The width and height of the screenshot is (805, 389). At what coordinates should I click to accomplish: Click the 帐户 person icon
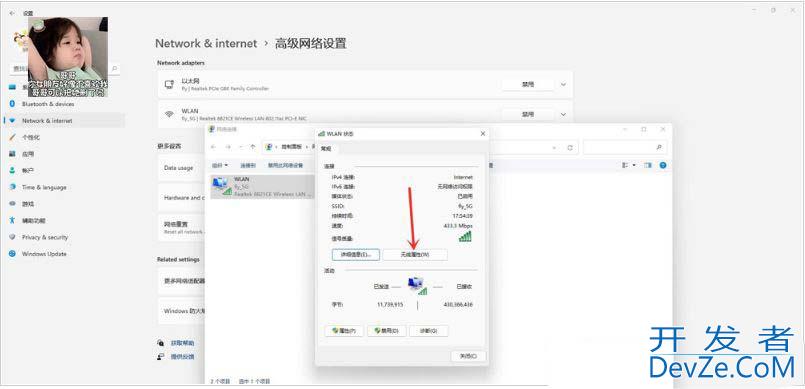coord(12,170)
